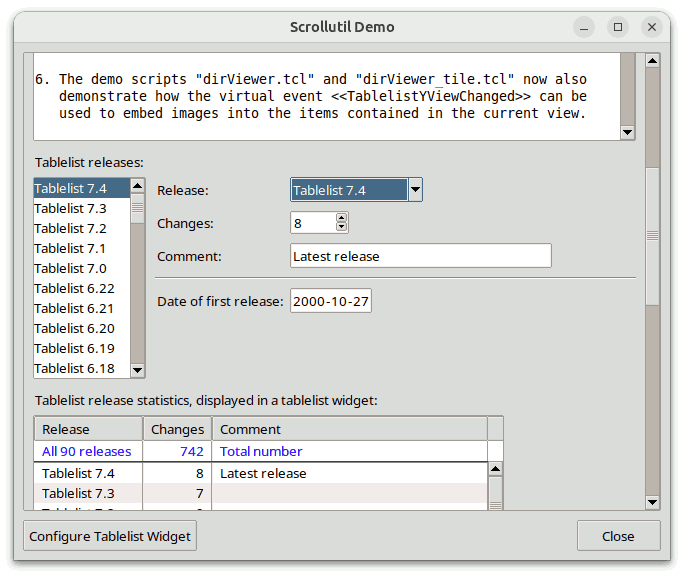This screenshot has height=577, width=684.
Task: Sort by the Release column header
Action: 88,429
